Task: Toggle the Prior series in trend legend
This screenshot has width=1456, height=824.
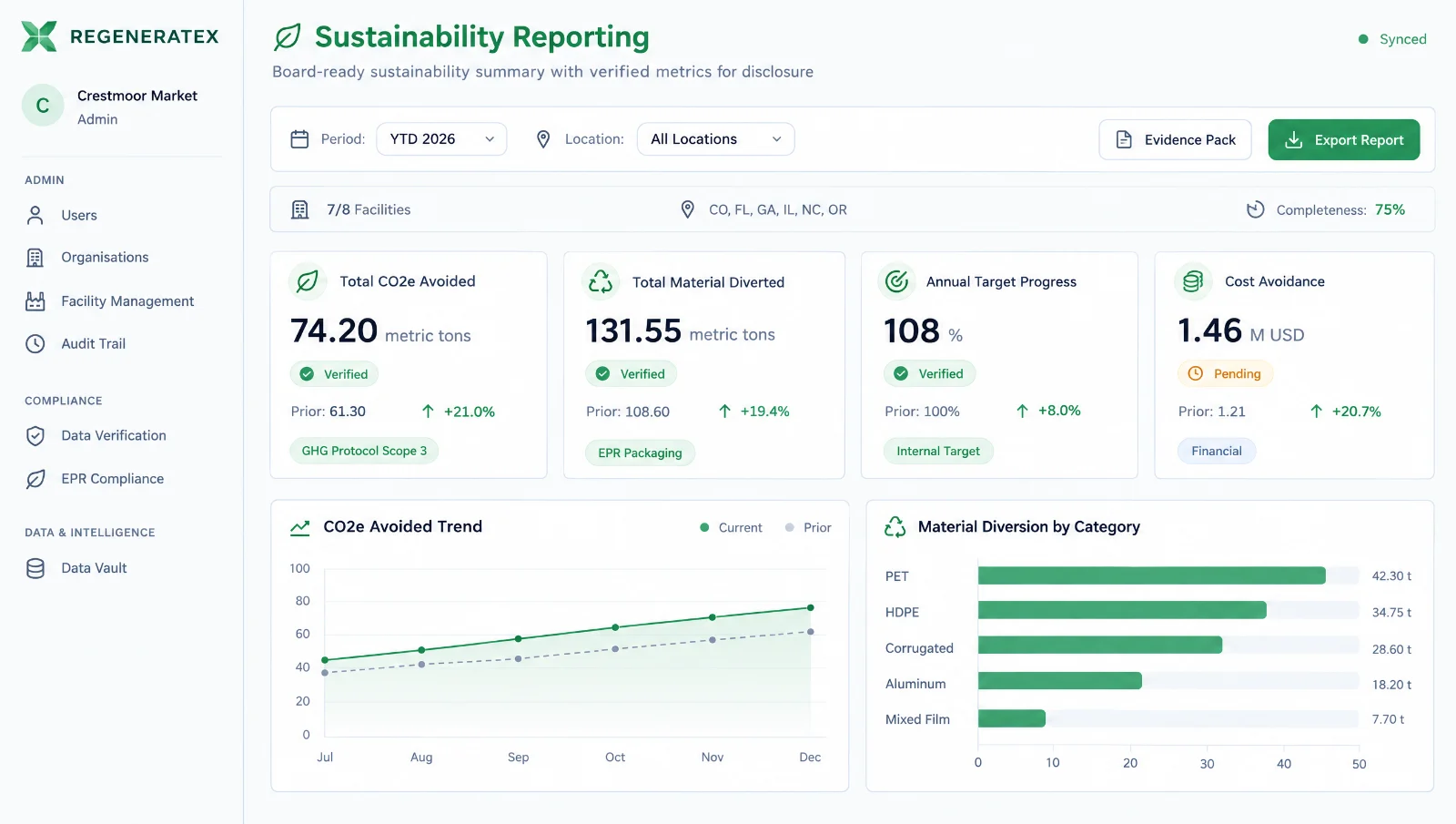Action: tap(808, 528)
